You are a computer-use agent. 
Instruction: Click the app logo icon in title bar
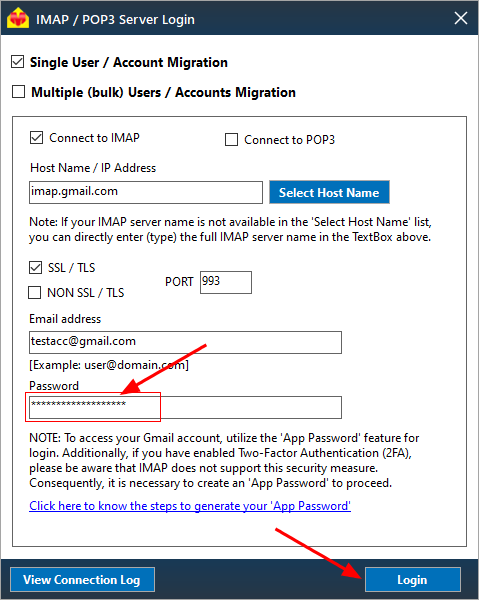point(18,19)
